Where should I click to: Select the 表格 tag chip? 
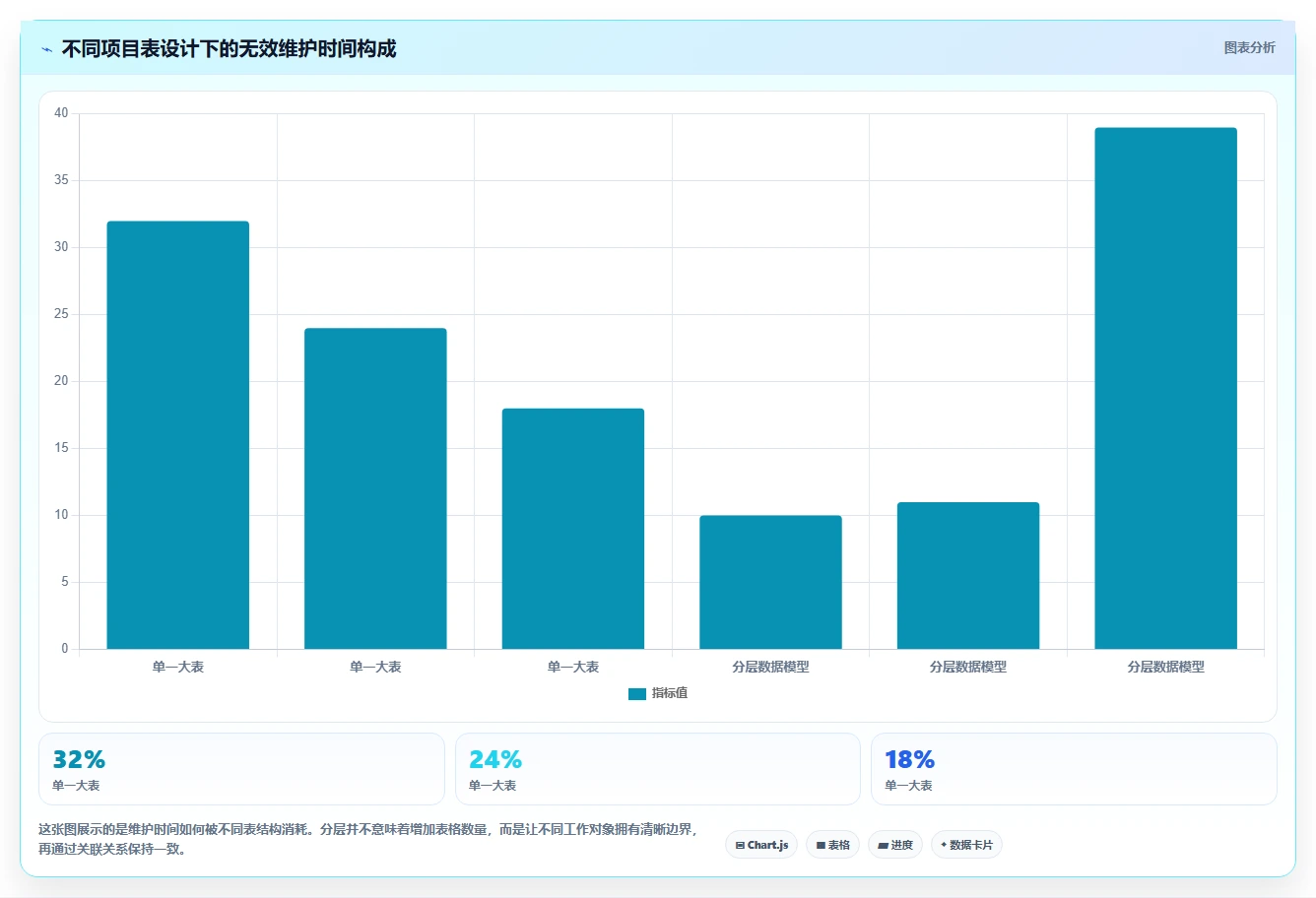click(x=832, y=845)
